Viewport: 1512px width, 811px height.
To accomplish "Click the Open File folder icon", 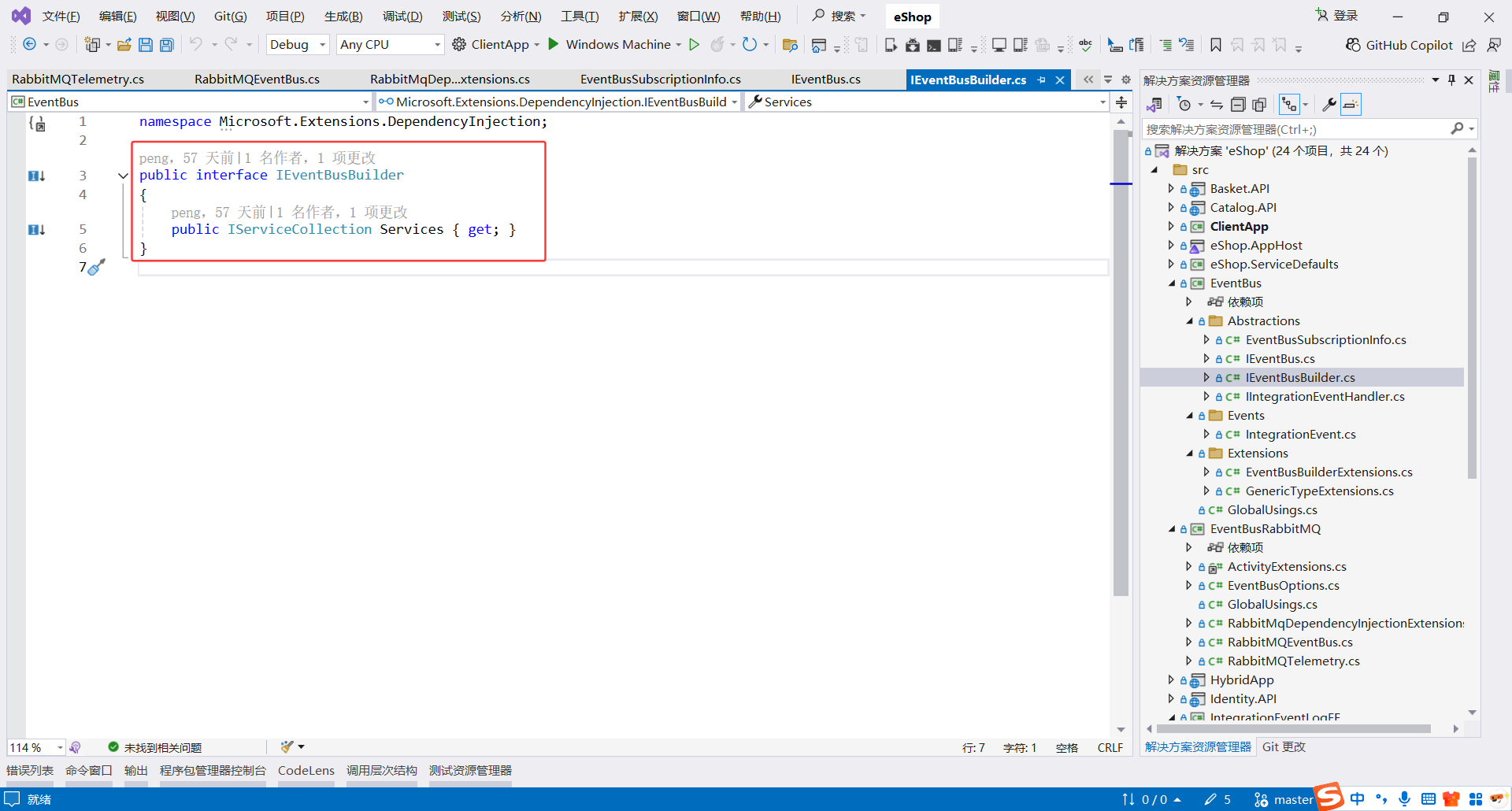I will pyautogui.click(x=124, y=45).
